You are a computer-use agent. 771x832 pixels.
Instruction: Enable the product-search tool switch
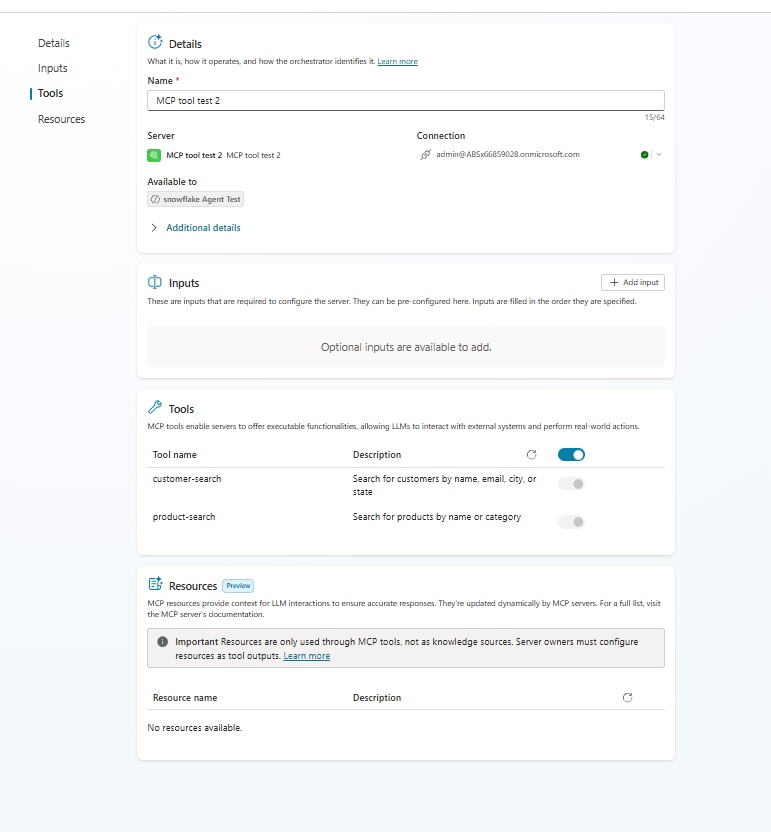571,522
